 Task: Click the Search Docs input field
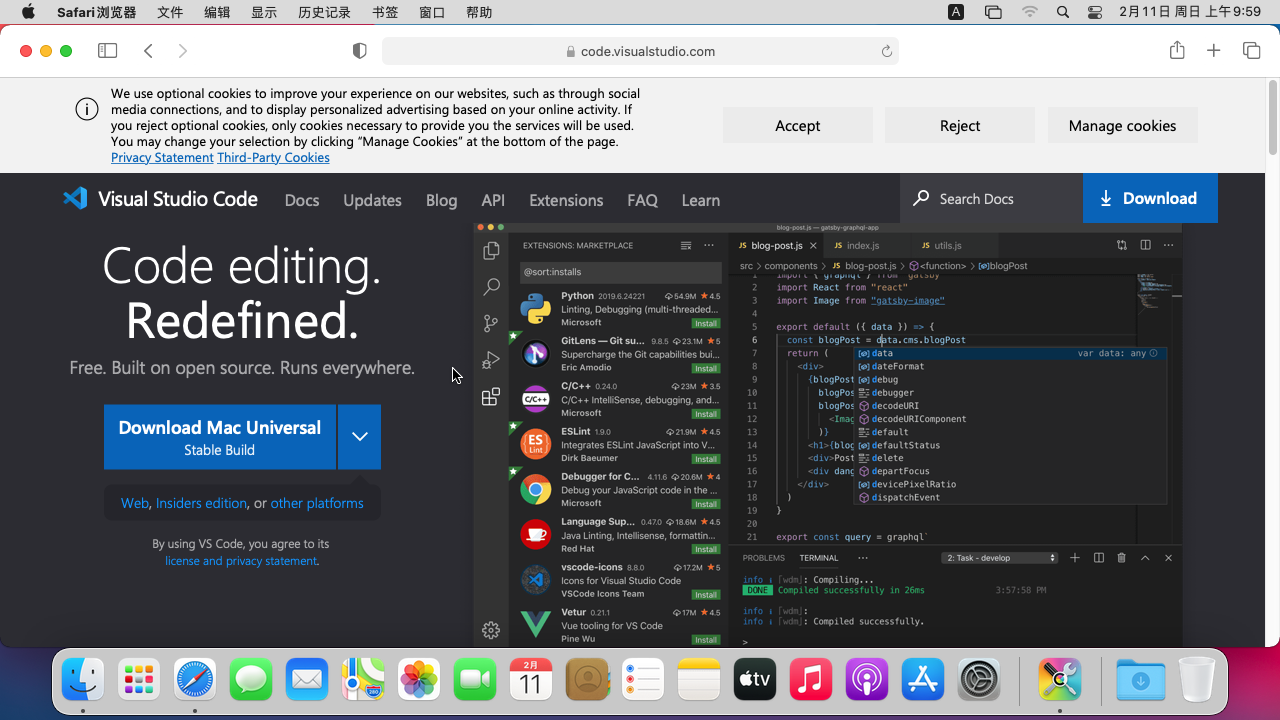[991, 198]
